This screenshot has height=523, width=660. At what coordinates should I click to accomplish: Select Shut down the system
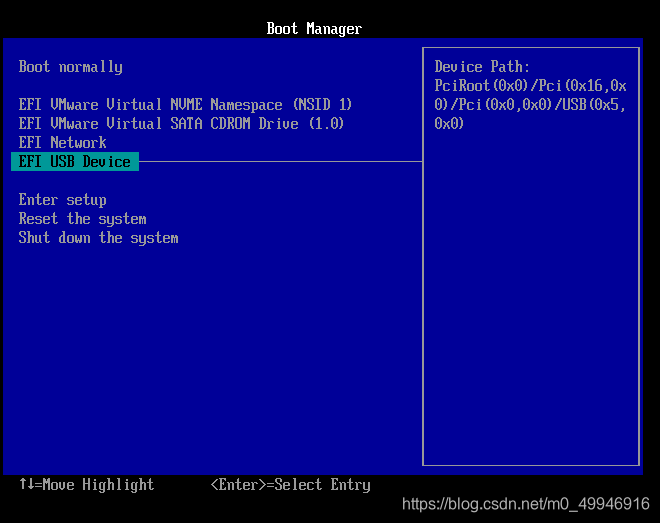(98, 238)
